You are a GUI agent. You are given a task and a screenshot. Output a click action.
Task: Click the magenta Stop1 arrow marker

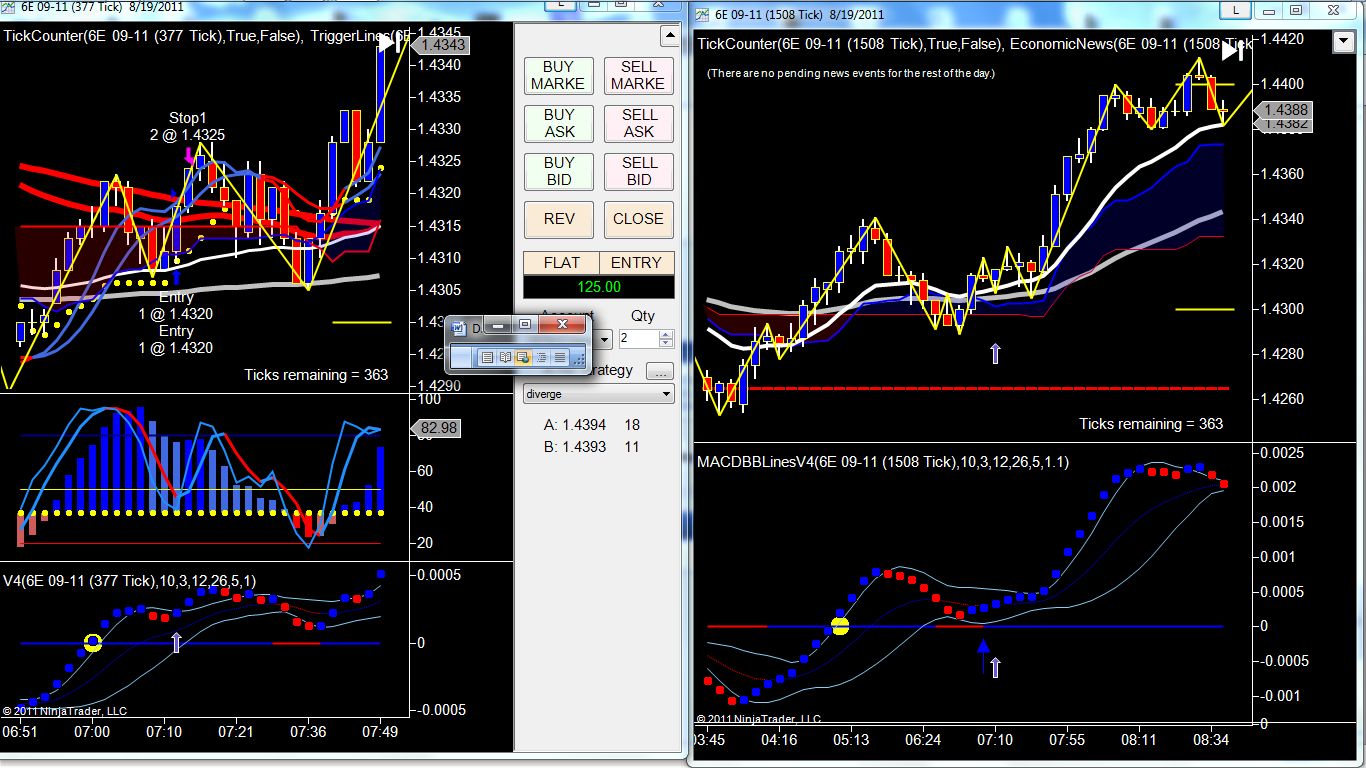190,157
